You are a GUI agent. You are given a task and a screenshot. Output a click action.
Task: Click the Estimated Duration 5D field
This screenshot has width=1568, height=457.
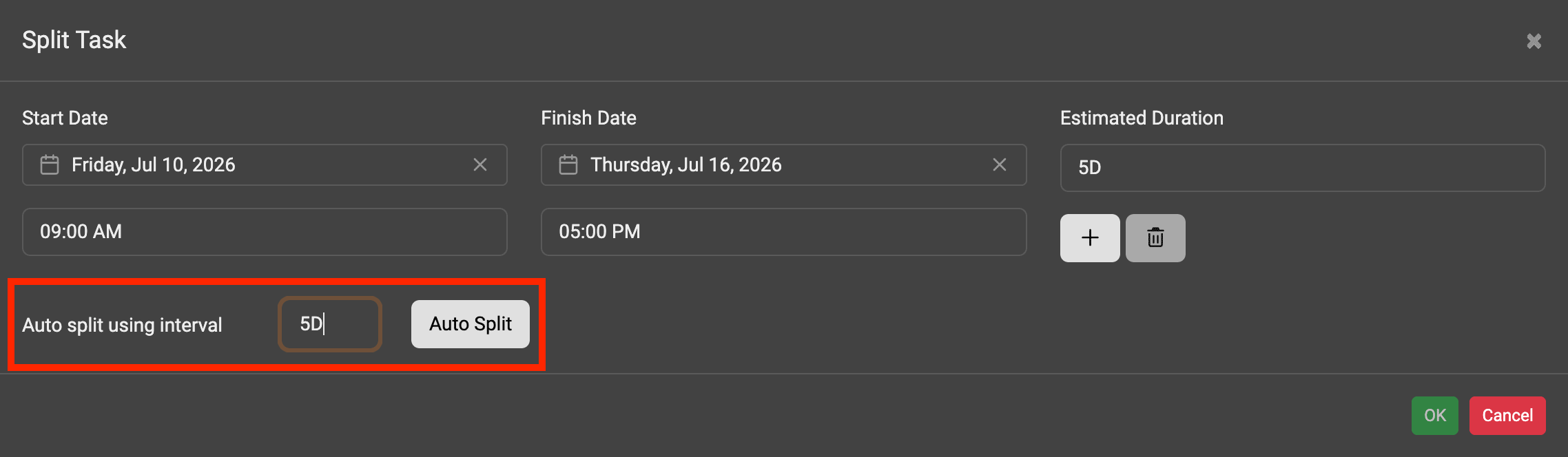(x=1302, y=168)
